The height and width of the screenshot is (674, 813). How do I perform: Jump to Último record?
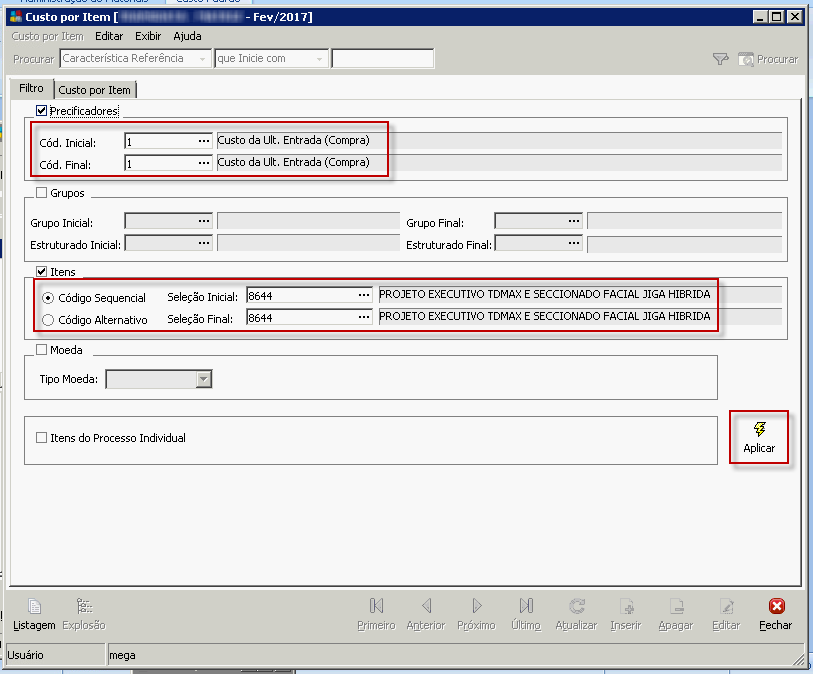click(526, 606)
